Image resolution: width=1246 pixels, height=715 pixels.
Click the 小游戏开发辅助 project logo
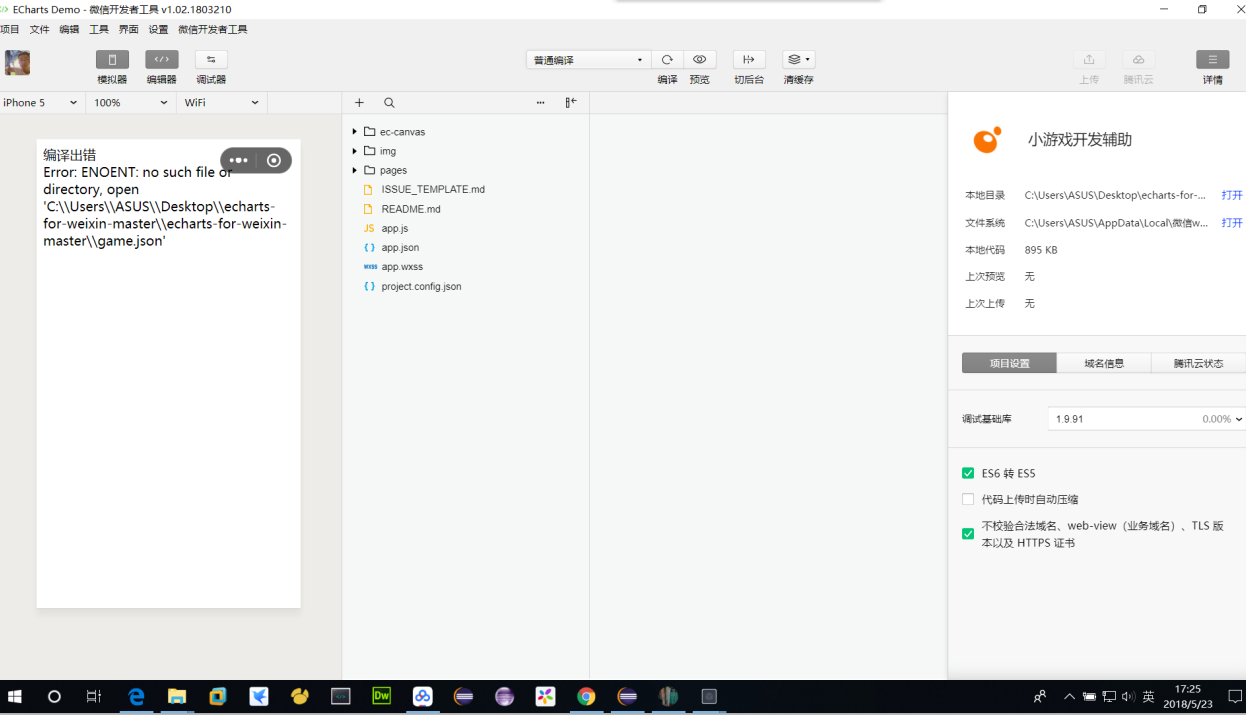pos(987,140)
